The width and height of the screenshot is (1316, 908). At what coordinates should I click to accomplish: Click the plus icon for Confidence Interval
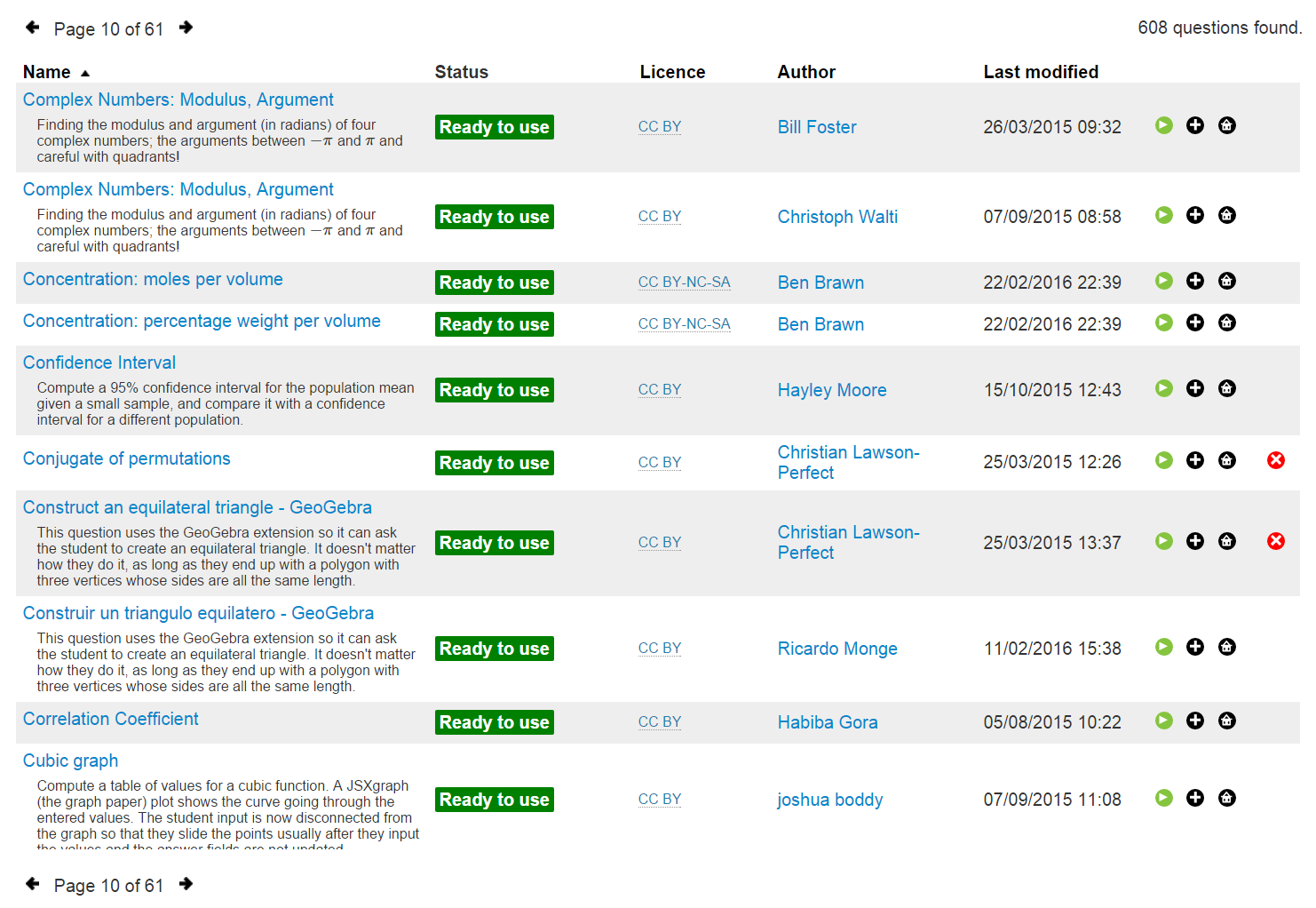pos(1195,388)
